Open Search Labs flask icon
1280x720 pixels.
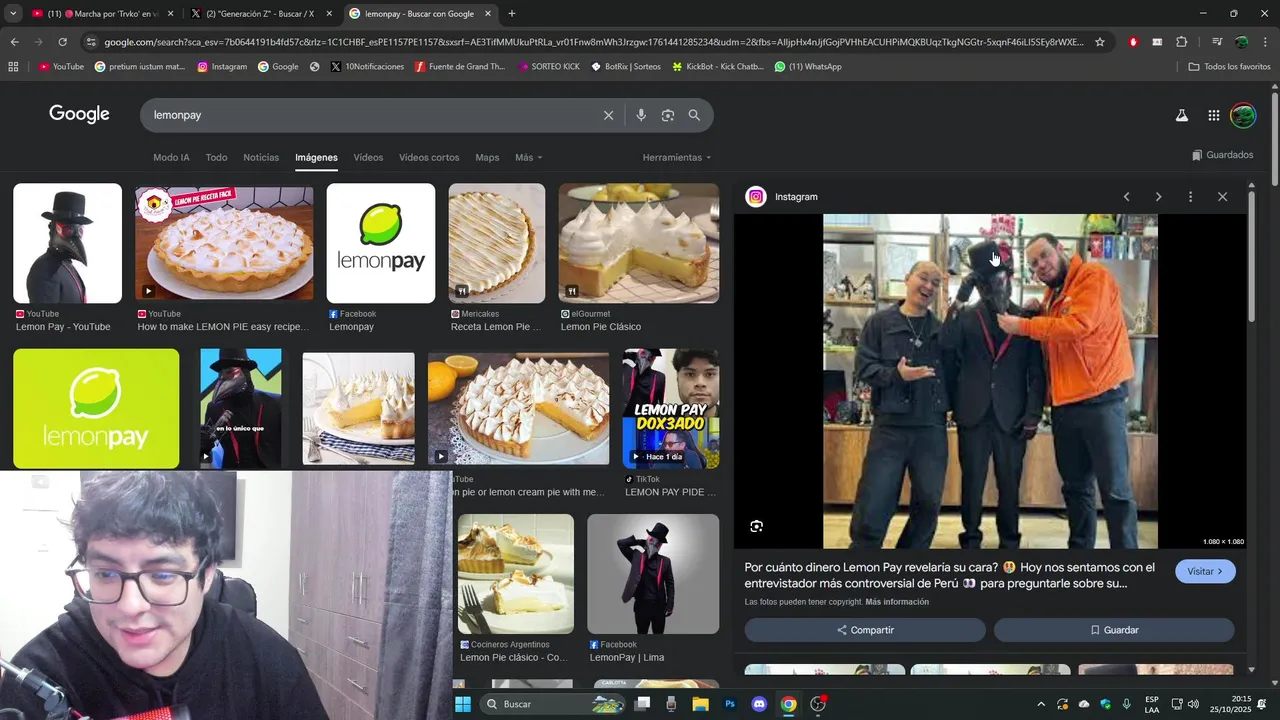coord(1181,115)
